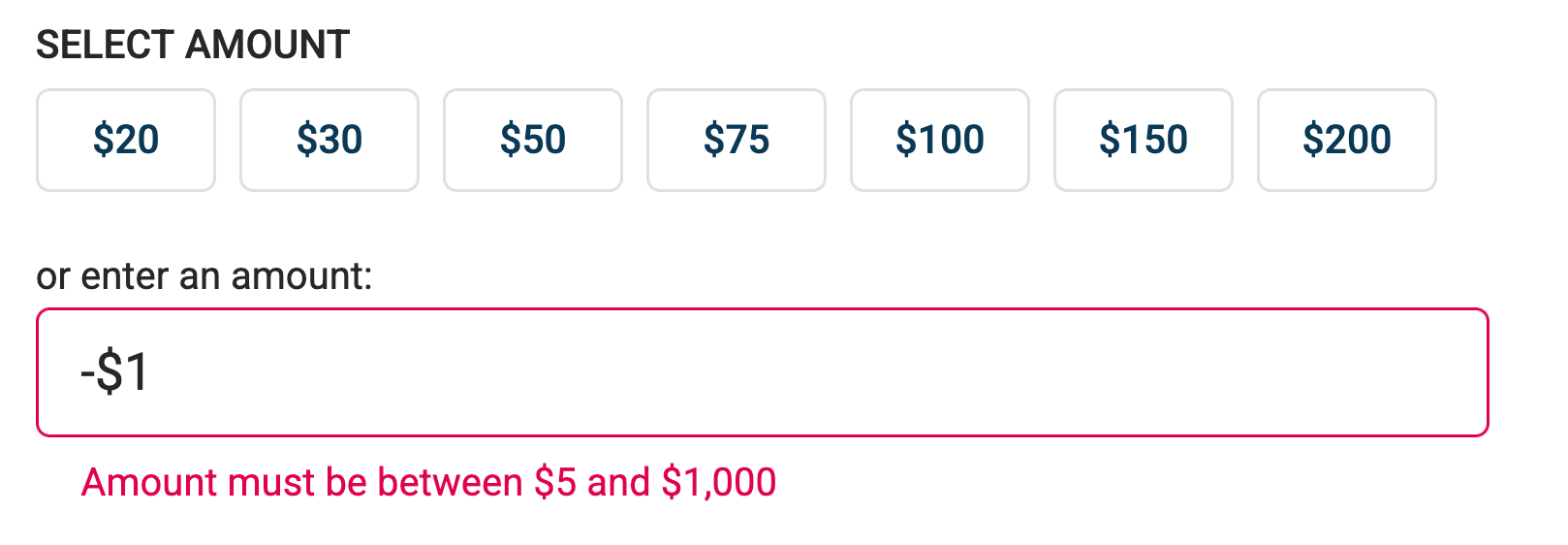The width and height of the screenshot is (1568, 545).
Task: Set the amount to twenty dollars
Action: (x=126, y=141)
